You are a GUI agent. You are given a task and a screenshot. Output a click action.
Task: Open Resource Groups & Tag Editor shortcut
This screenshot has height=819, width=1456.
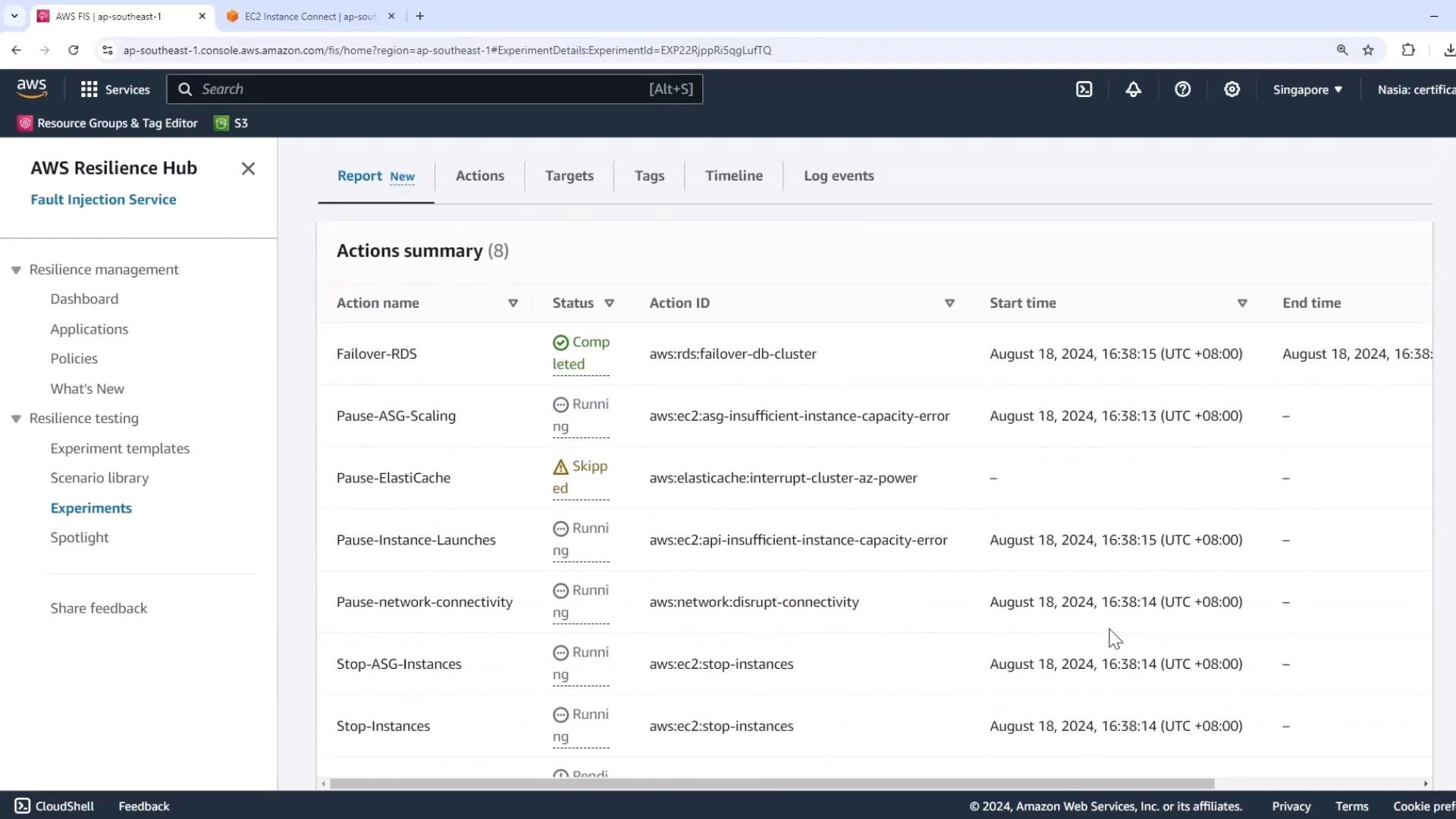[x=108, y=123]
